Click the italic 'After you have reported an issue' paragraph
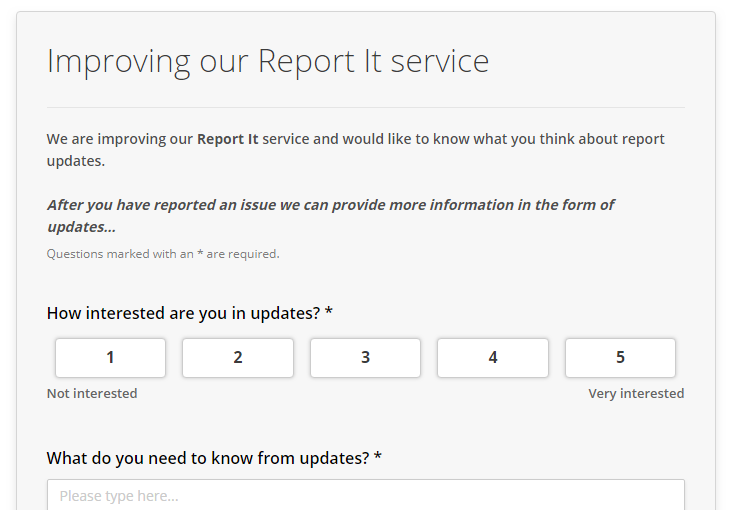This screenshot has height=510, width=739. coord(330,215)
